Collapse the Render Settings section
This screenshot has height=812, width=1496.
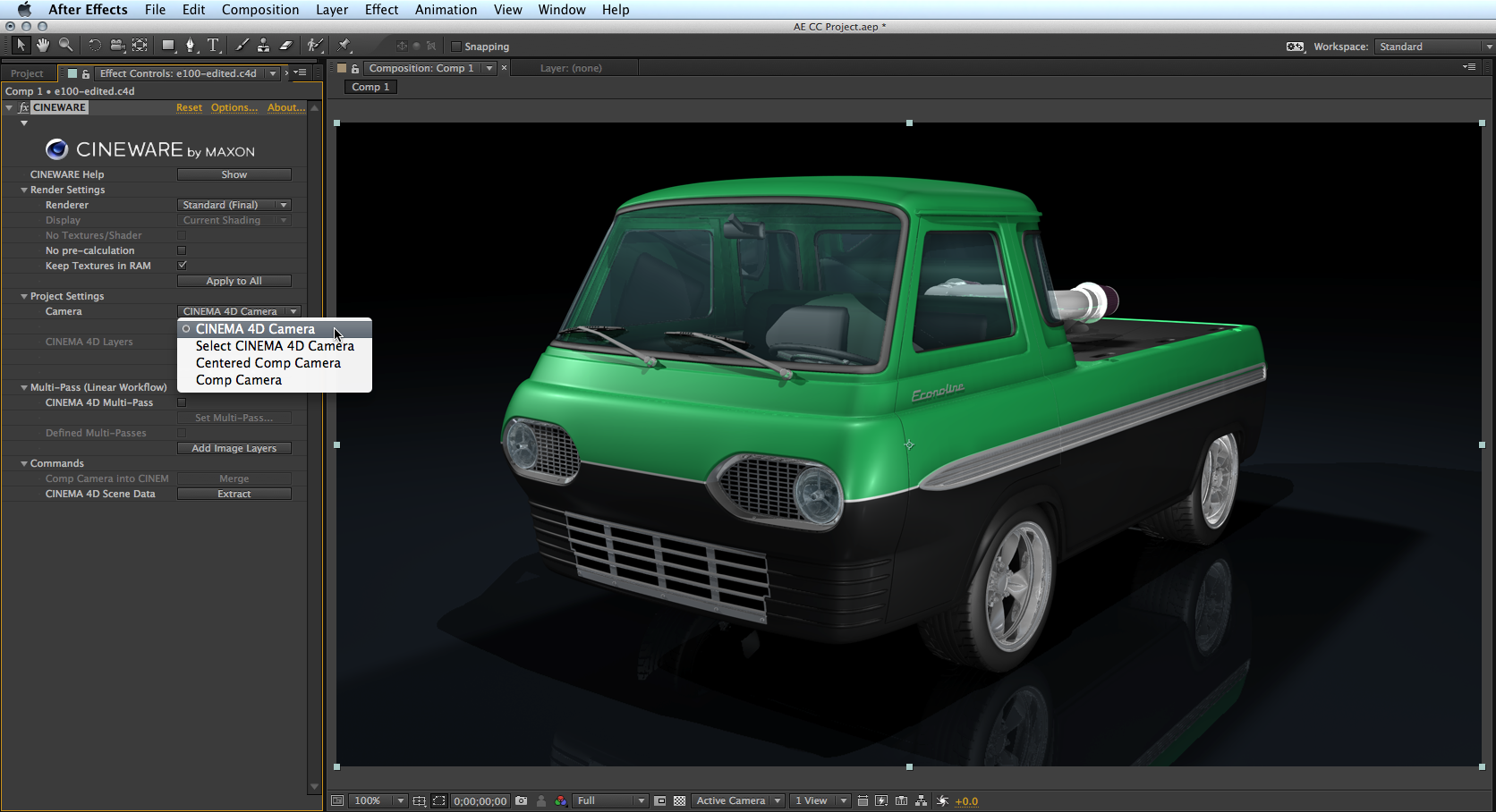tap(24, 190)
